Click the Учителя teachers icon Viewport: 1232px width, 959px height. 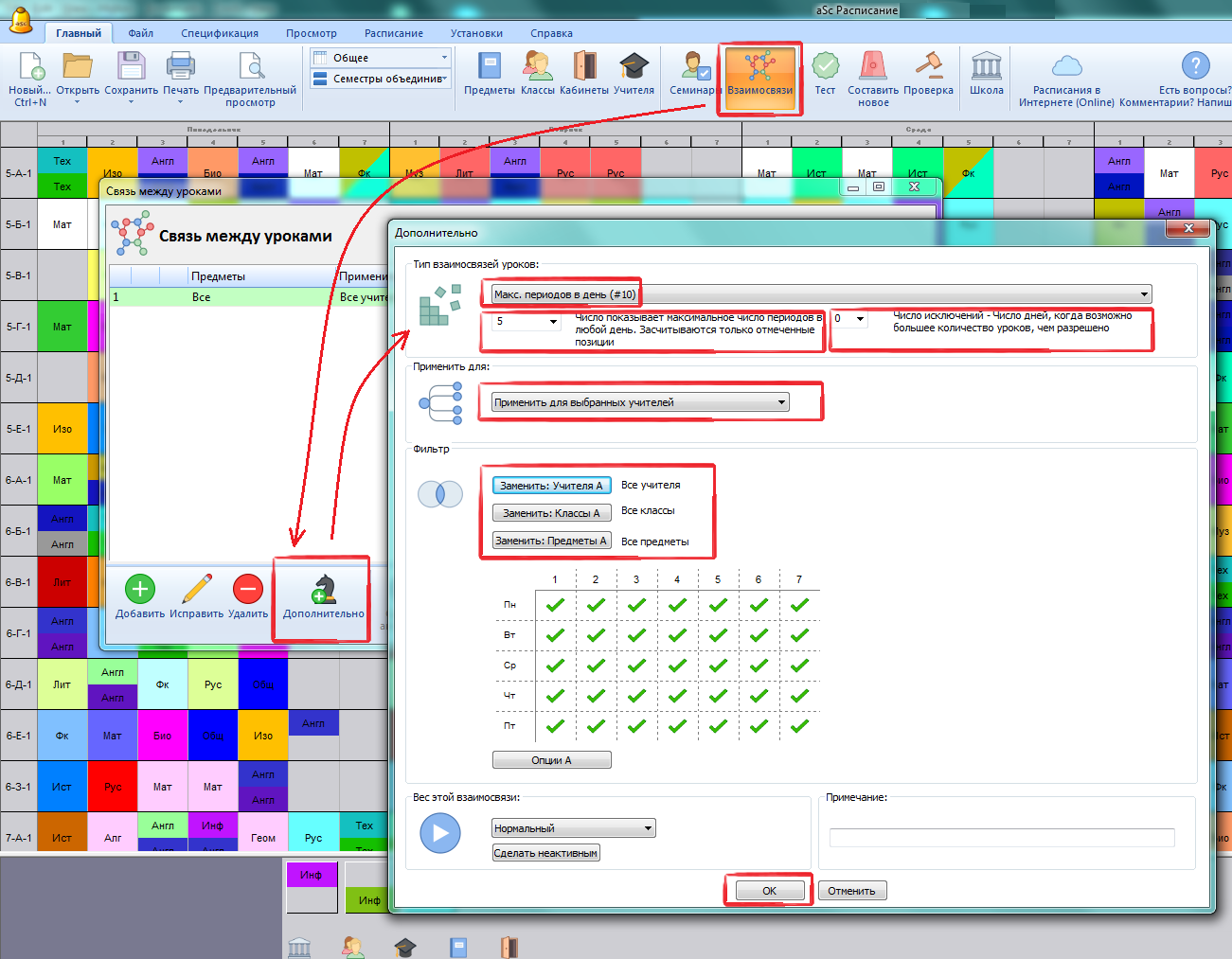pos(634,68)
